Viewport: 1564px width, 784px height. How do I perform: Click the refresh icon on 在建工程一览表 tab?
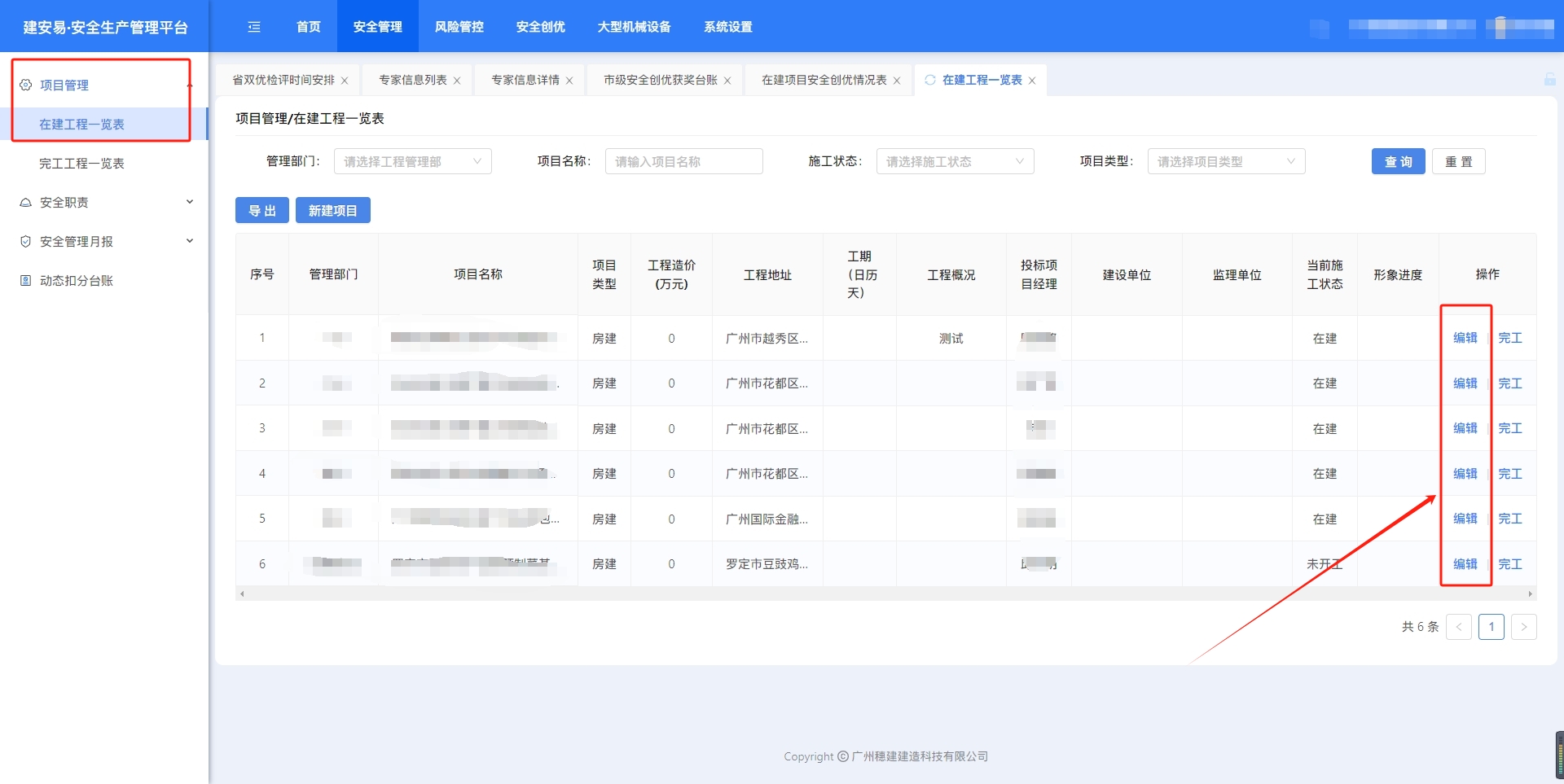[x=929, y=80]
